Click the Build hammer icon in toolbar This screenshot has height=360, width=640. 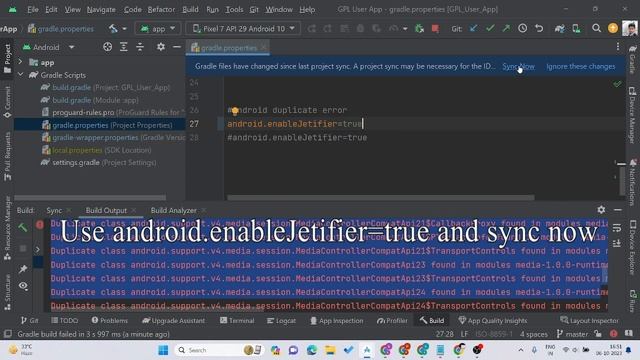pyautogui.click(x=113, y=29)
